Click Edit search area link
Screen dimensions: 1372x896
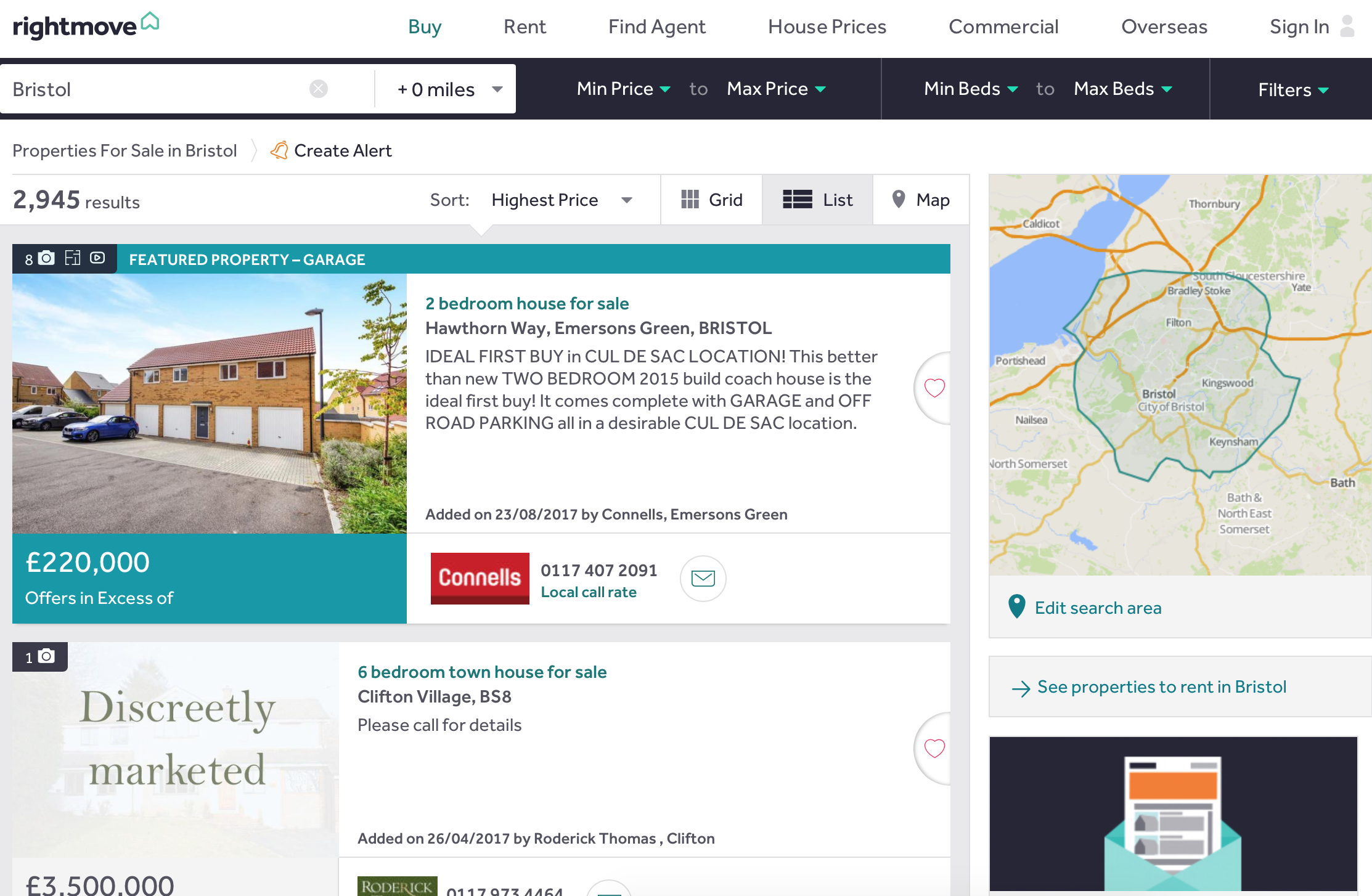(1098, 608)
